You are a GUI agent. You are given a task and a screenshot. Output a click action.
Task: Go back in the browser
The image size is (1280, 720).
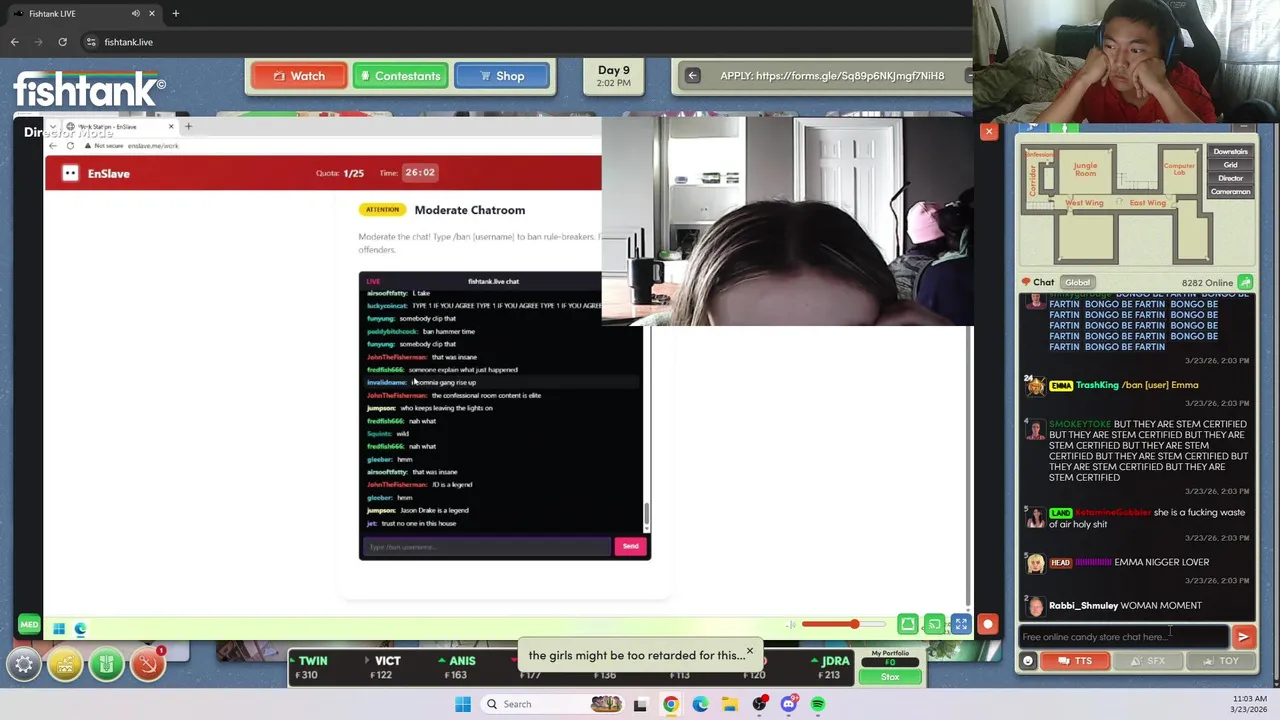14,42
